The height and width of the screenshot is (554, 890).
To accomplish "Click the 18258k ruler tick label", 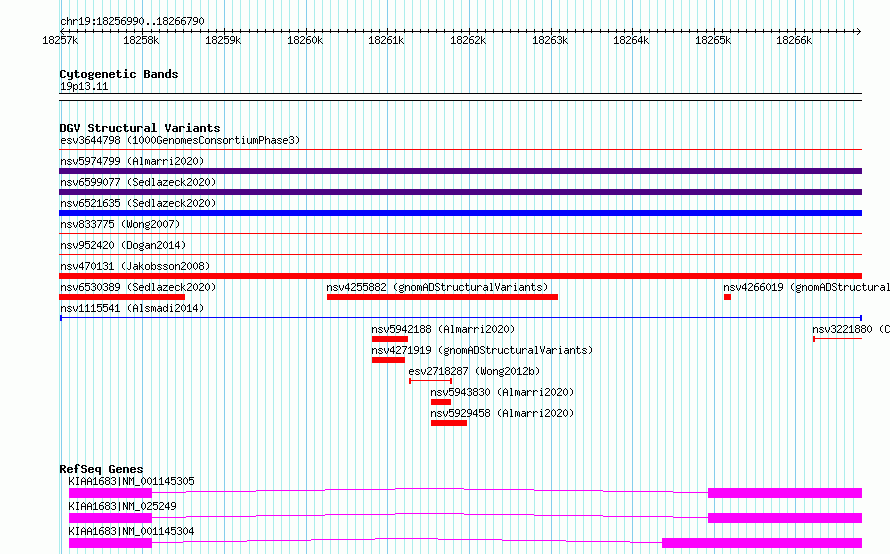I will pyautogui.click(x=141, y=40).
